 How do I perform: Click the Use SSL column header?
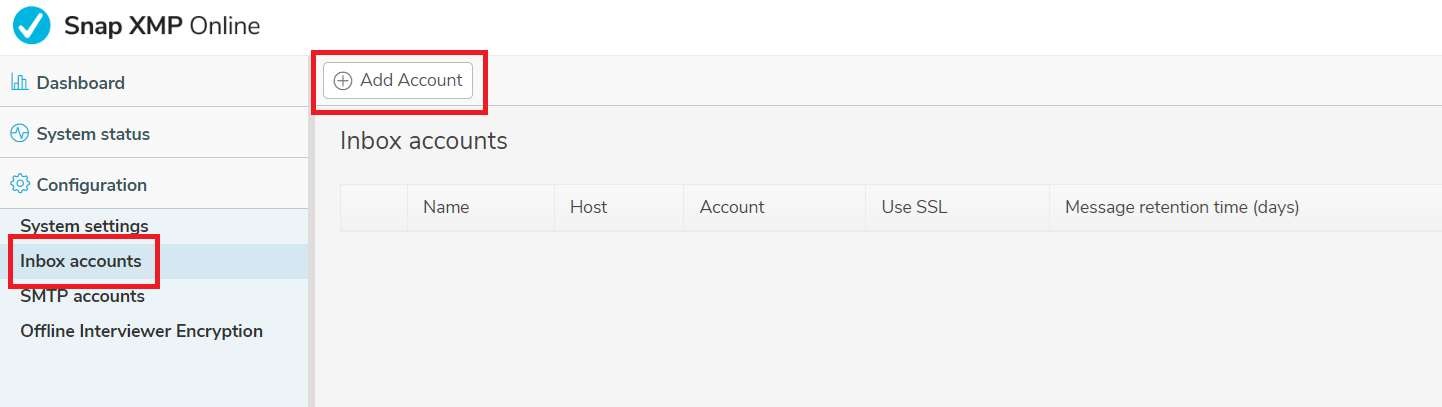click(x=914, y=208)
